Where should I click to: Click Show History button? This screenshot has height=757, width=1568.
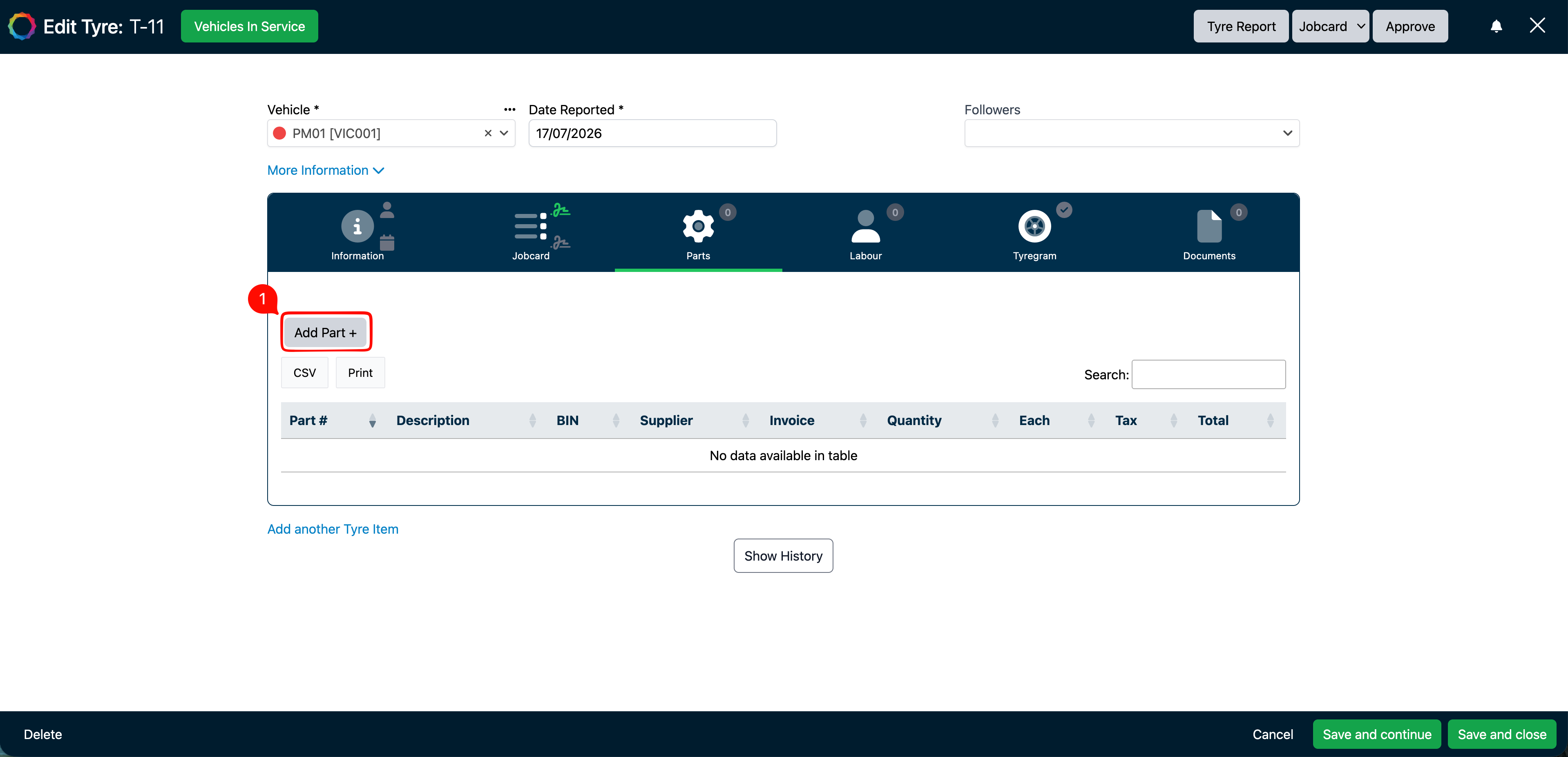tap(784, 556)
